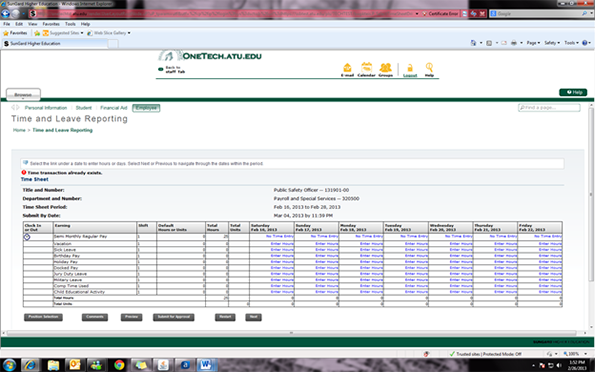Expand the Tools dropdown in command bar
This screenshot has width=595, height=372.
571,43
